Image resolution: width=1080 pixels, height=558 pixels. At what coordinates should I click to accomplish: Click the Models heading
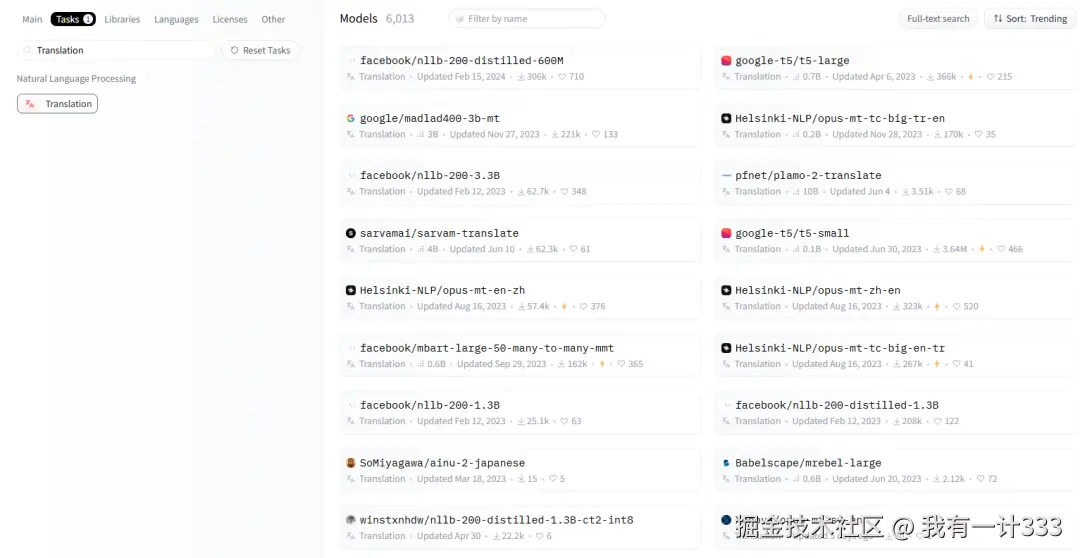coord(359,19)
